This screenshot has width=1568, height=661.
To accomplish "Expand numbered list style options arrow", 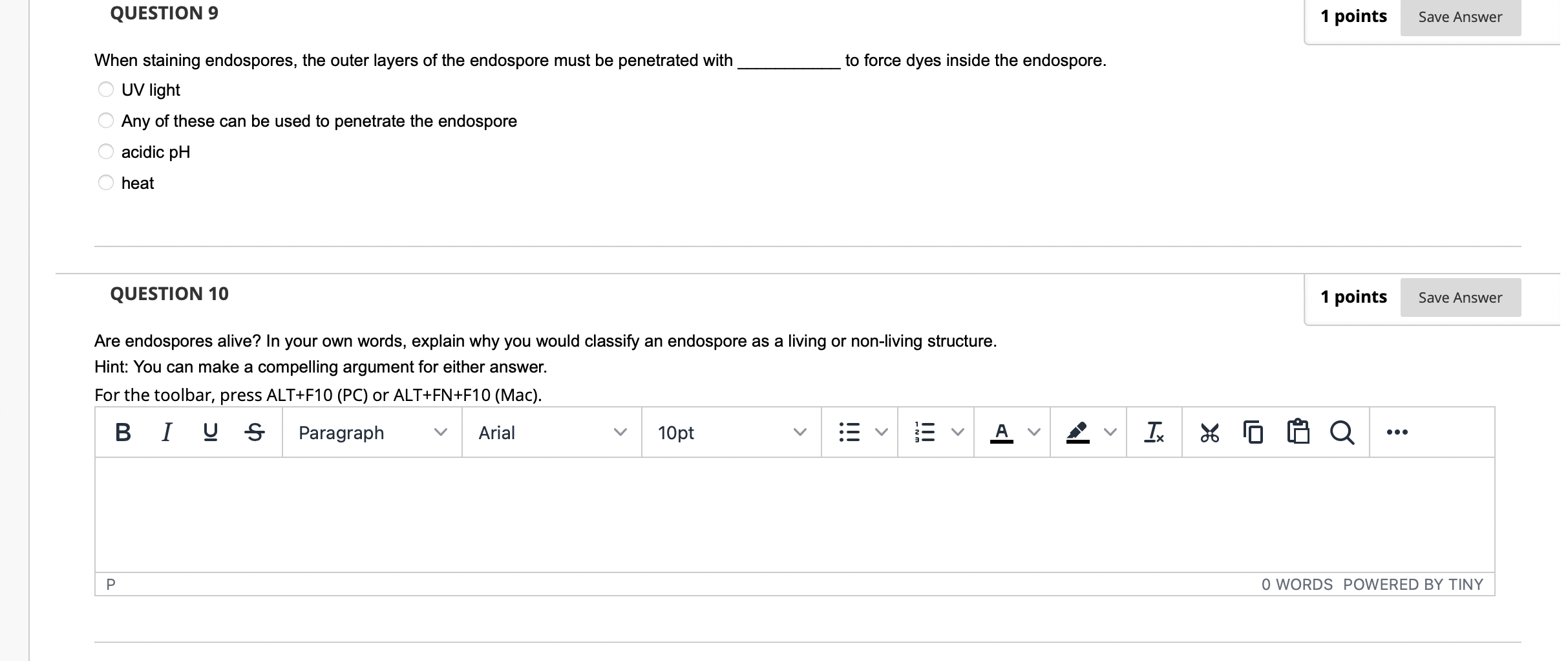I will pos(958,432).
